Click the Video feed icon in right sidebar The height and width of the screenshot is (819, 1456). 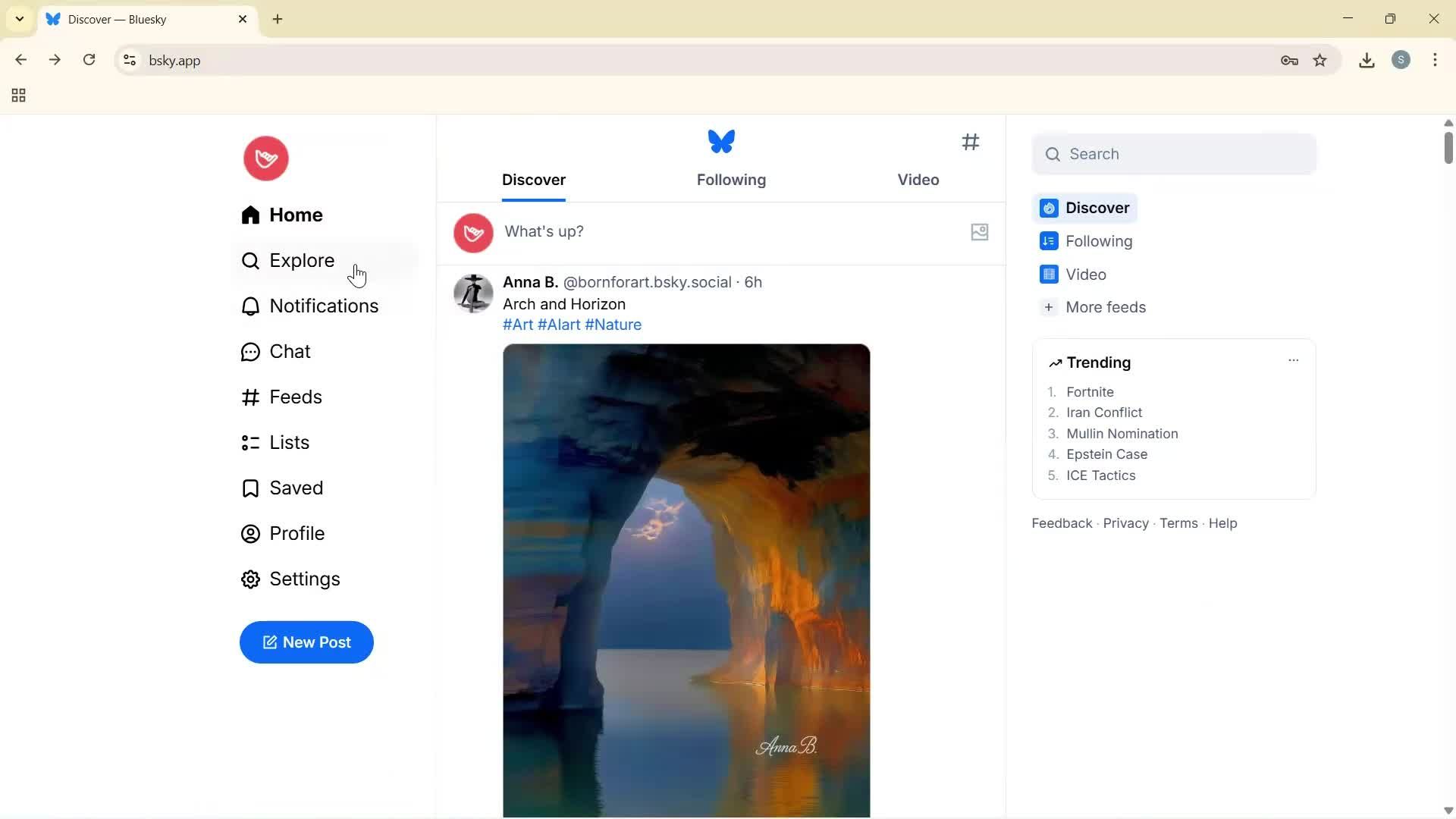tap(1049, 274)
